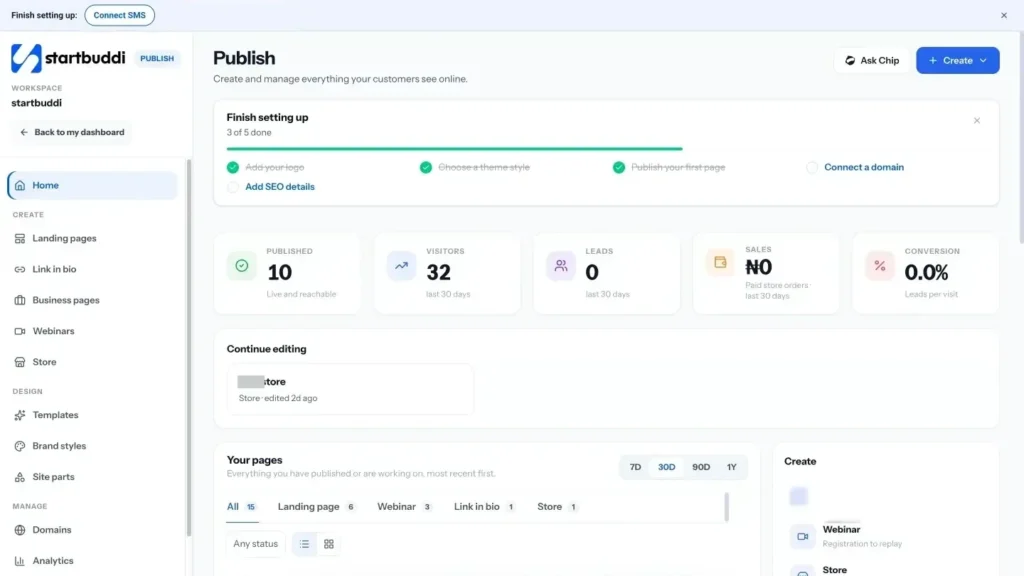Toggle the Choose a theme style checkmark
The image size is (1024, 576).
coord(426,167)
